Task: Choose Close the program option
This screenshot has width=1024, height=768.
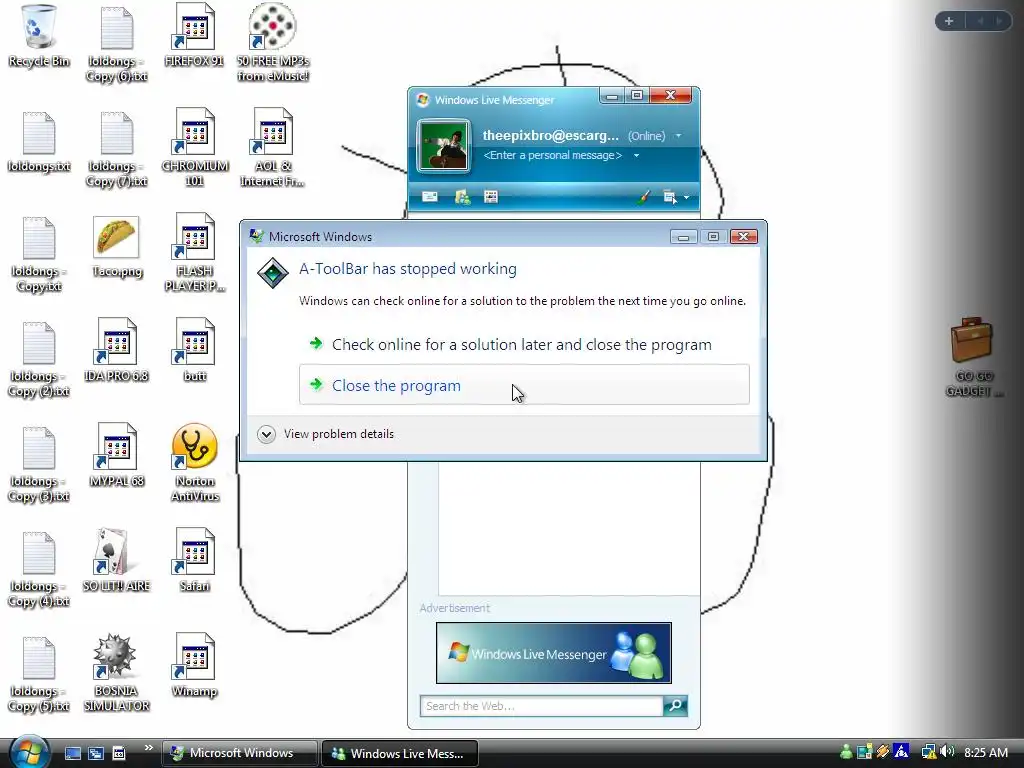Action: click(x=524, y=385)
